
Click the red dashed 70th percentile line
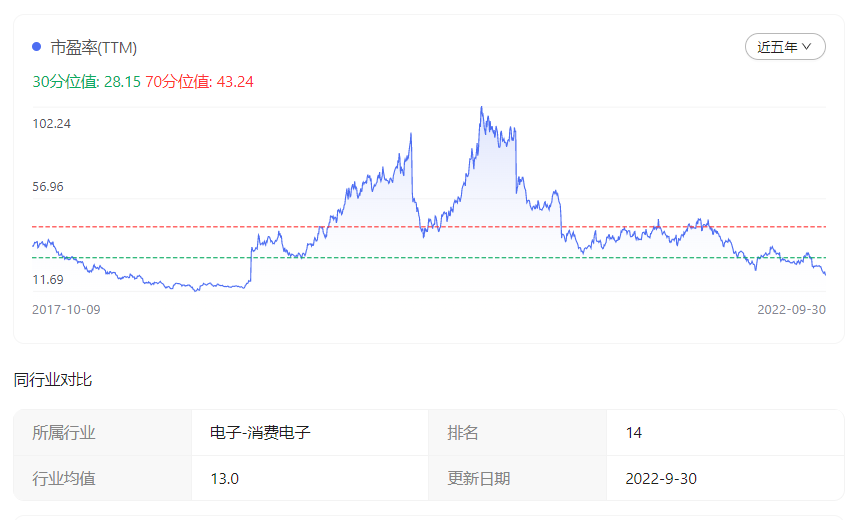(150, 227)
